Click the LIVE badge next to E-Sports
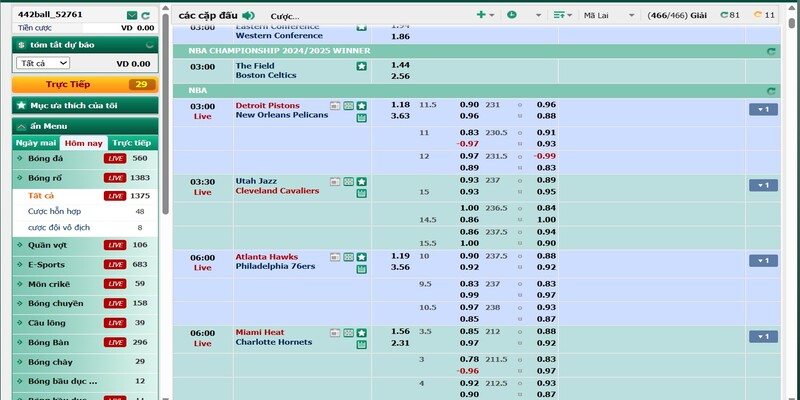 point(115,264)
